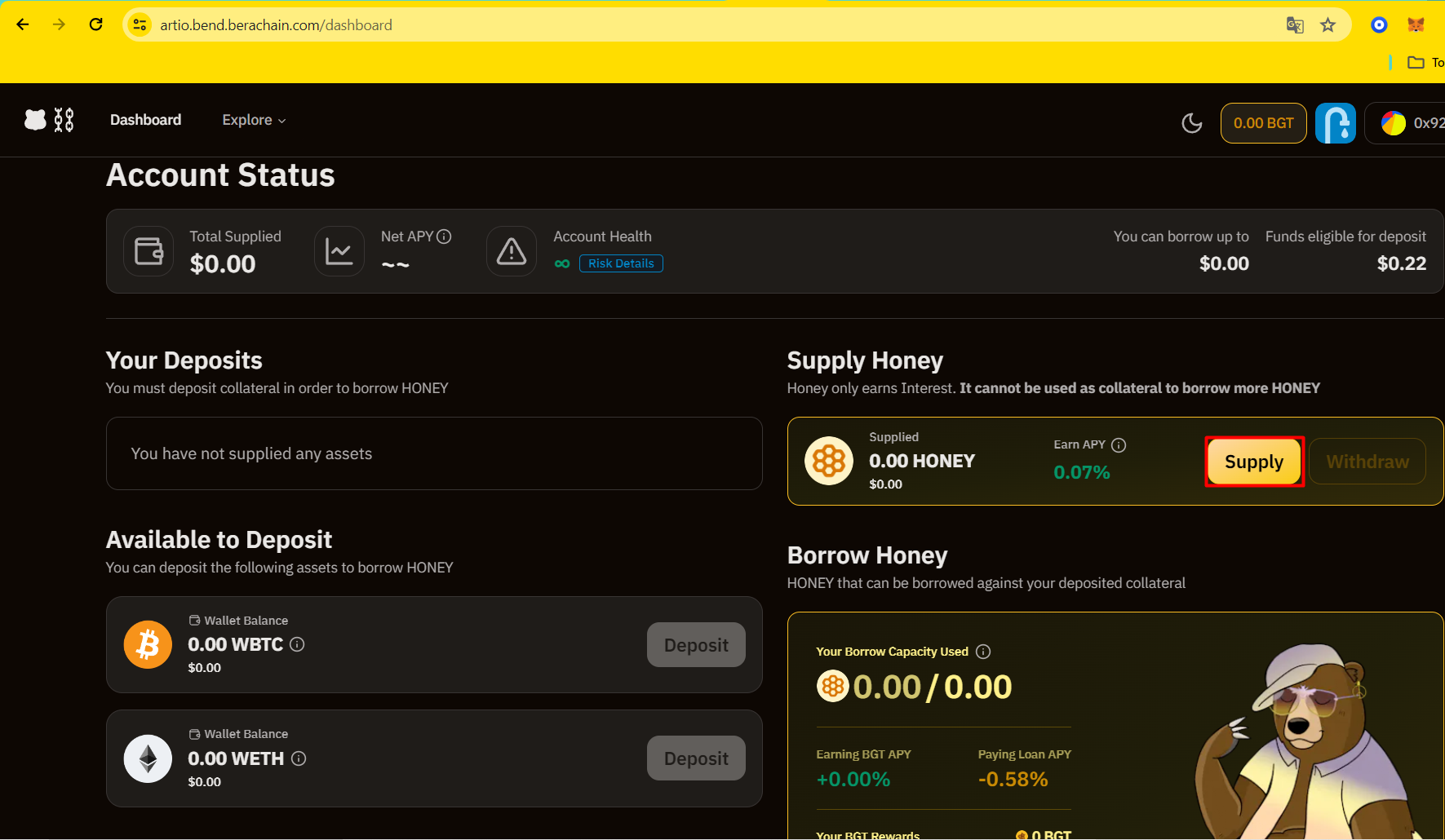Click the 0.07% Earn APY value

click(x=1081, y=472)
